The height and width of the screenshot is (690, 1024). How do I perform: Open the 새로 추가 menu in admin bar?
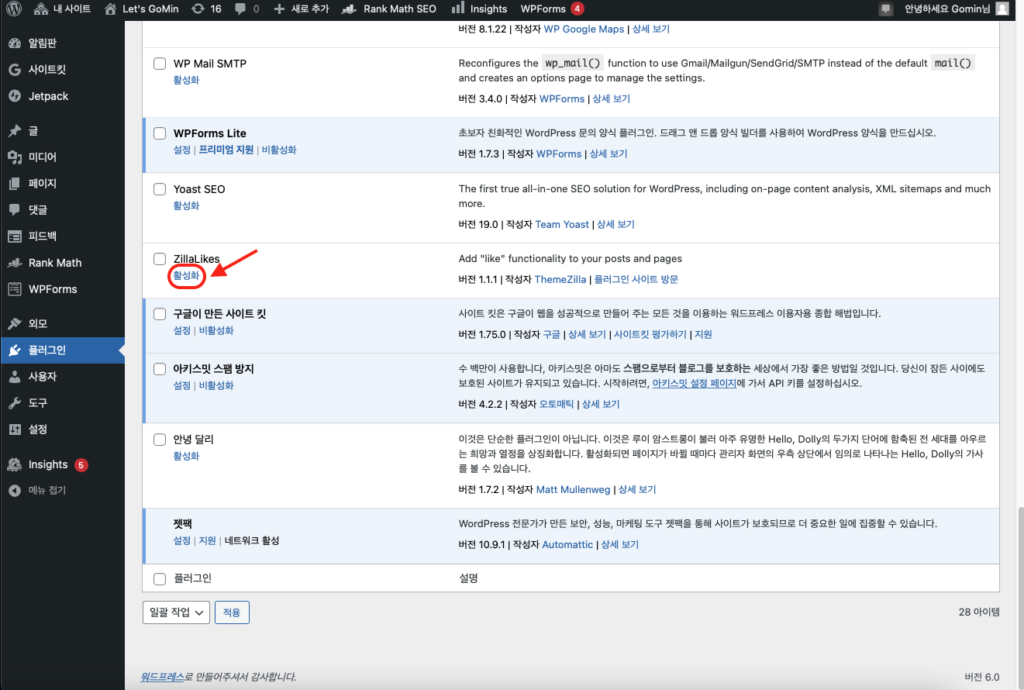[x=301, y=8]
